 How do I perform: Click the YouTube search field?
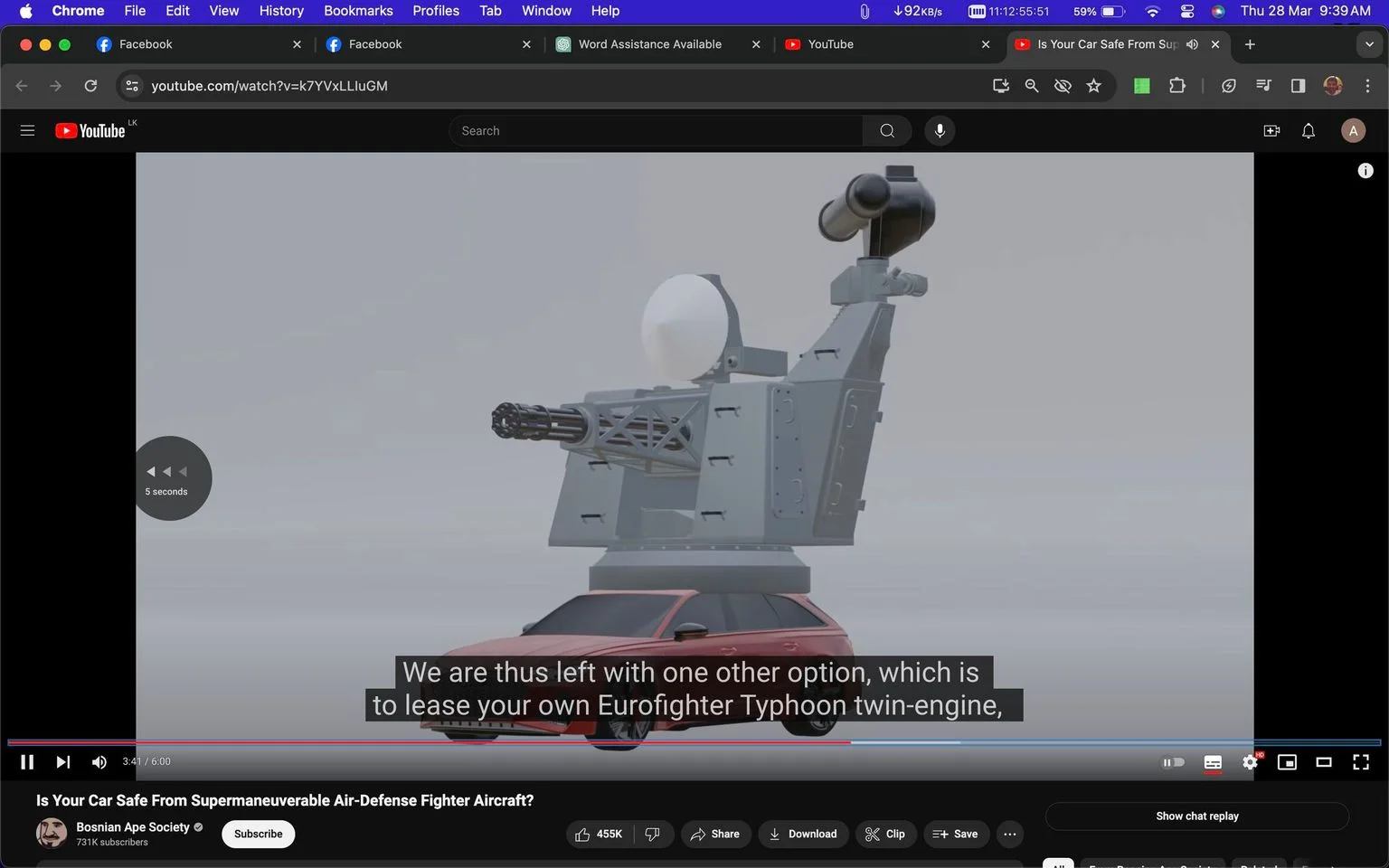[656, 131]
